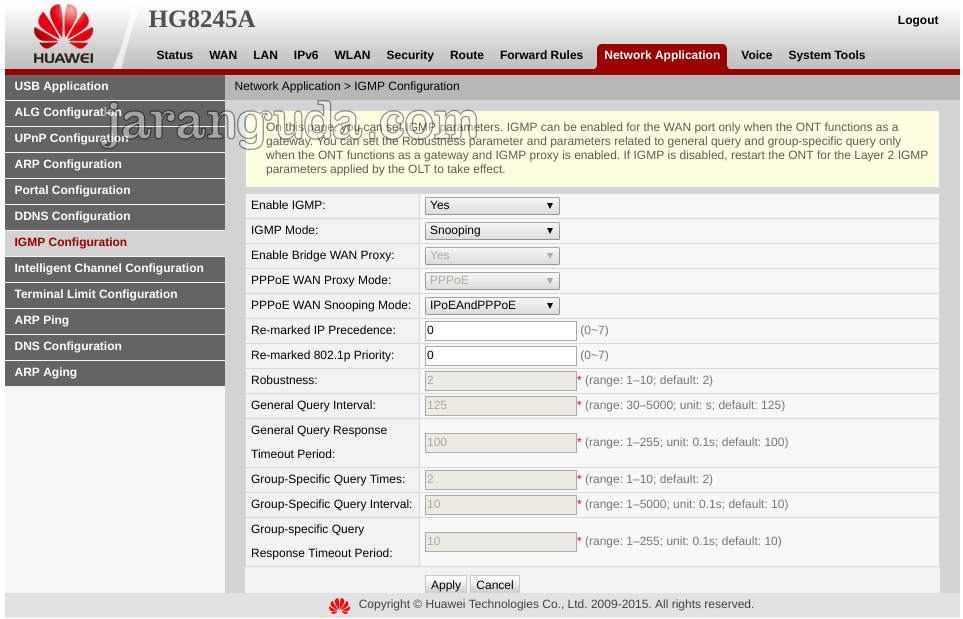Open ARP Aging in sidebar
Viewport: 963px width, 619px height.
[115, 373]
